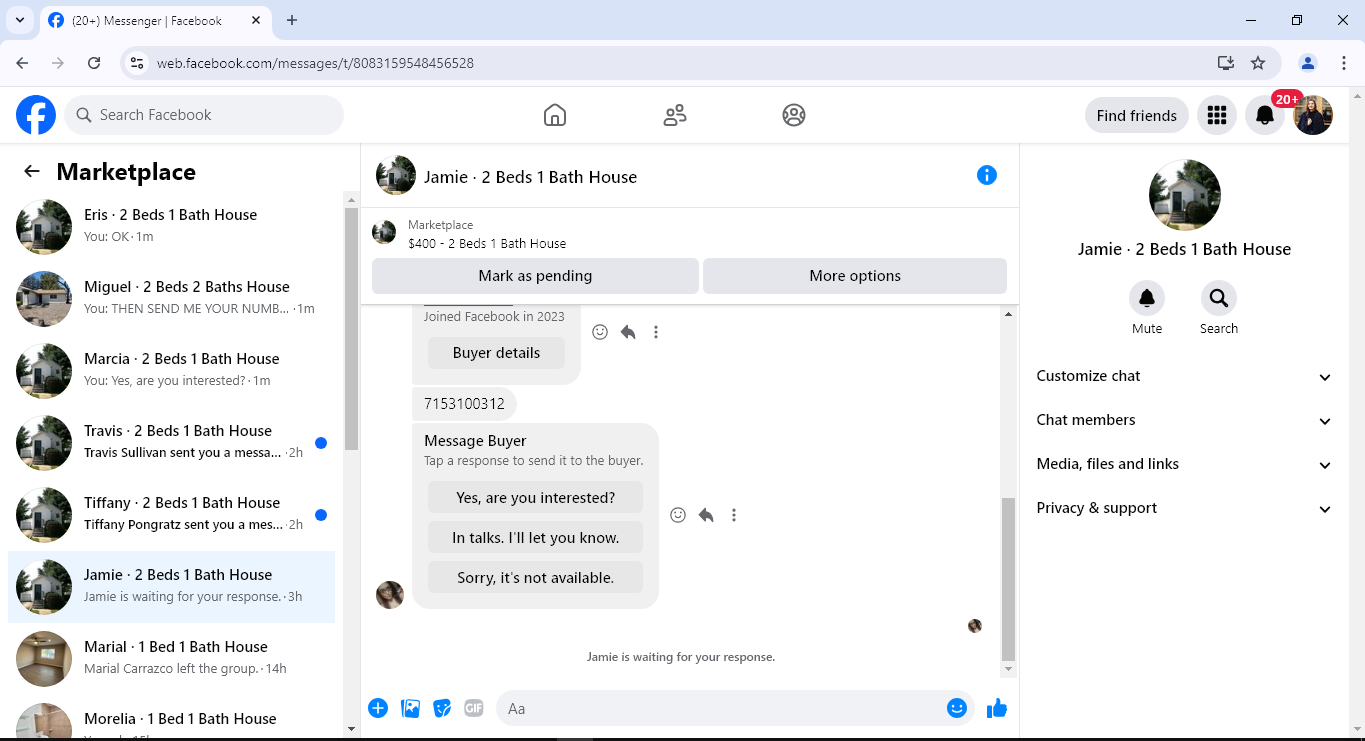Viewport: 1365px width, 741px height.
Task: Expand Media, files and links section
Action: [1185, 464]
